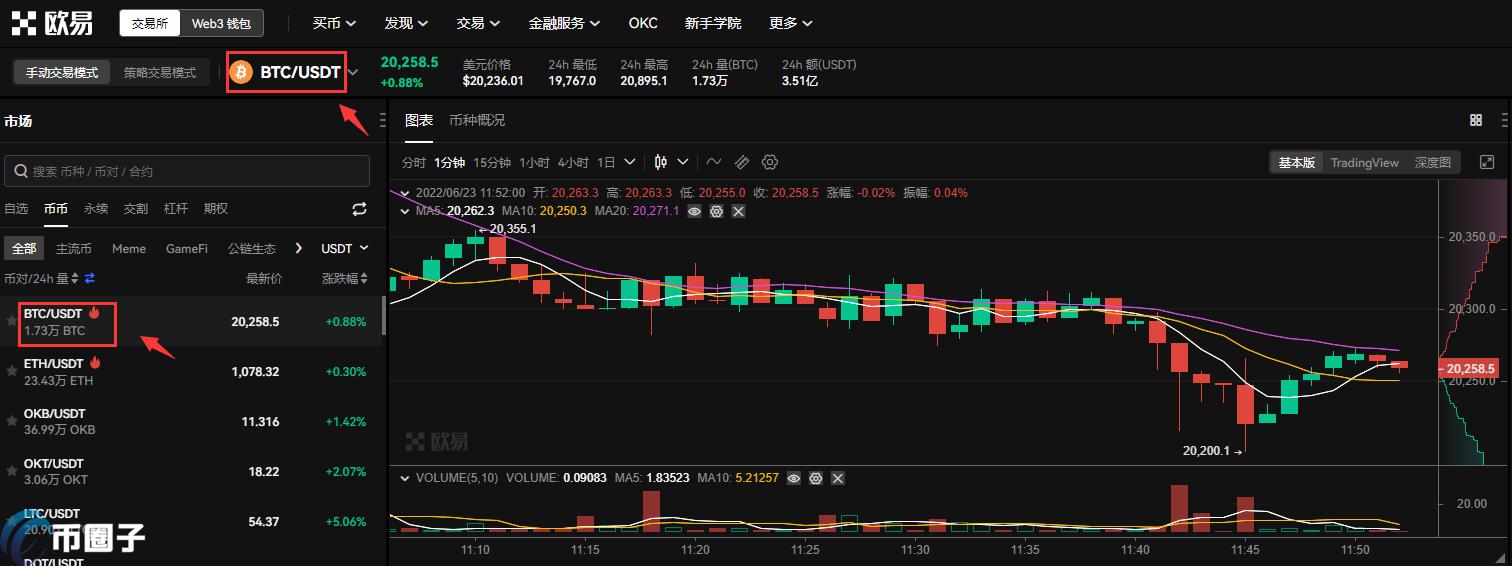Select Web3 钱包 mode
The width and height of the screenshot is (1512, 566).
point(222,23)
